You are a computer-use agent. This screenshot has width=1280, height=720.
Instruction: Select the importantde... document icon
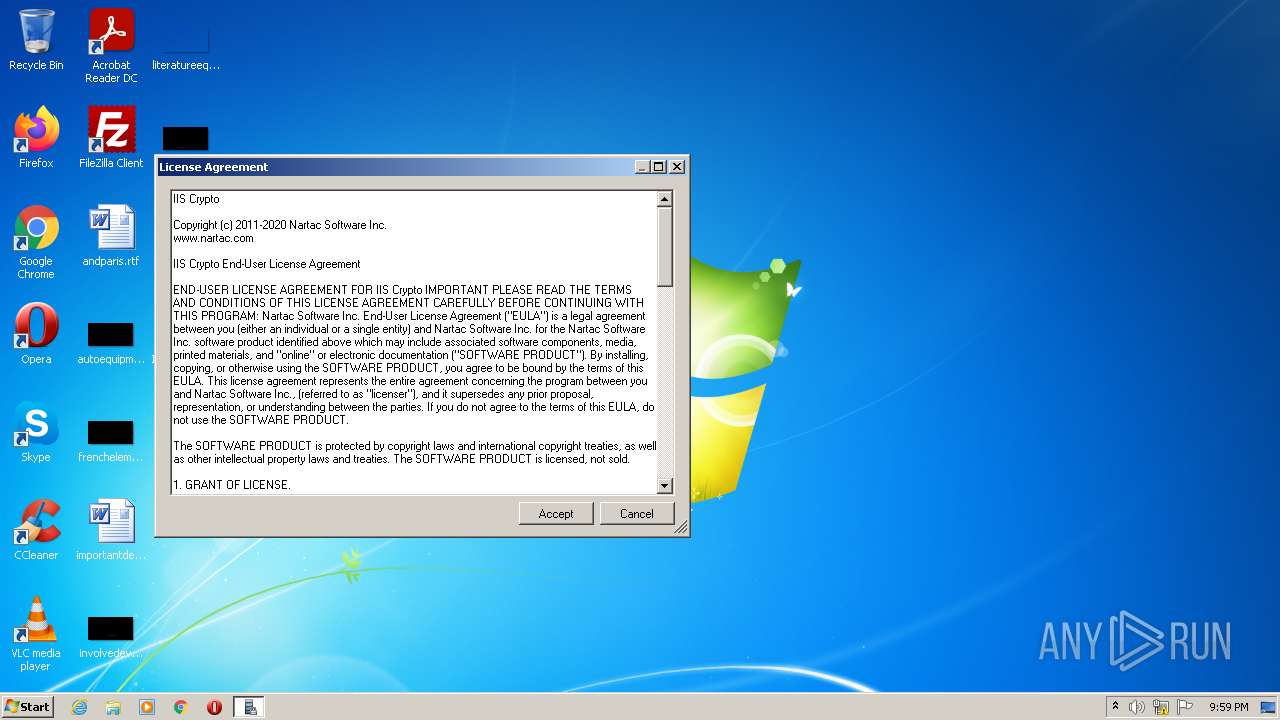click(111, 530)
